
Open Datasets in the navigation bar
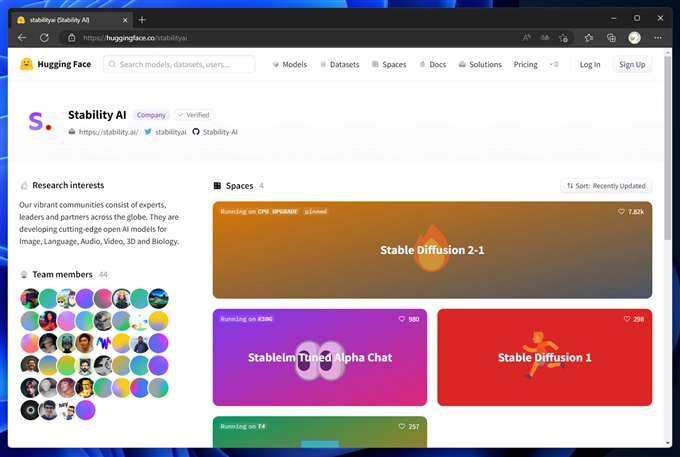point(340,64)
